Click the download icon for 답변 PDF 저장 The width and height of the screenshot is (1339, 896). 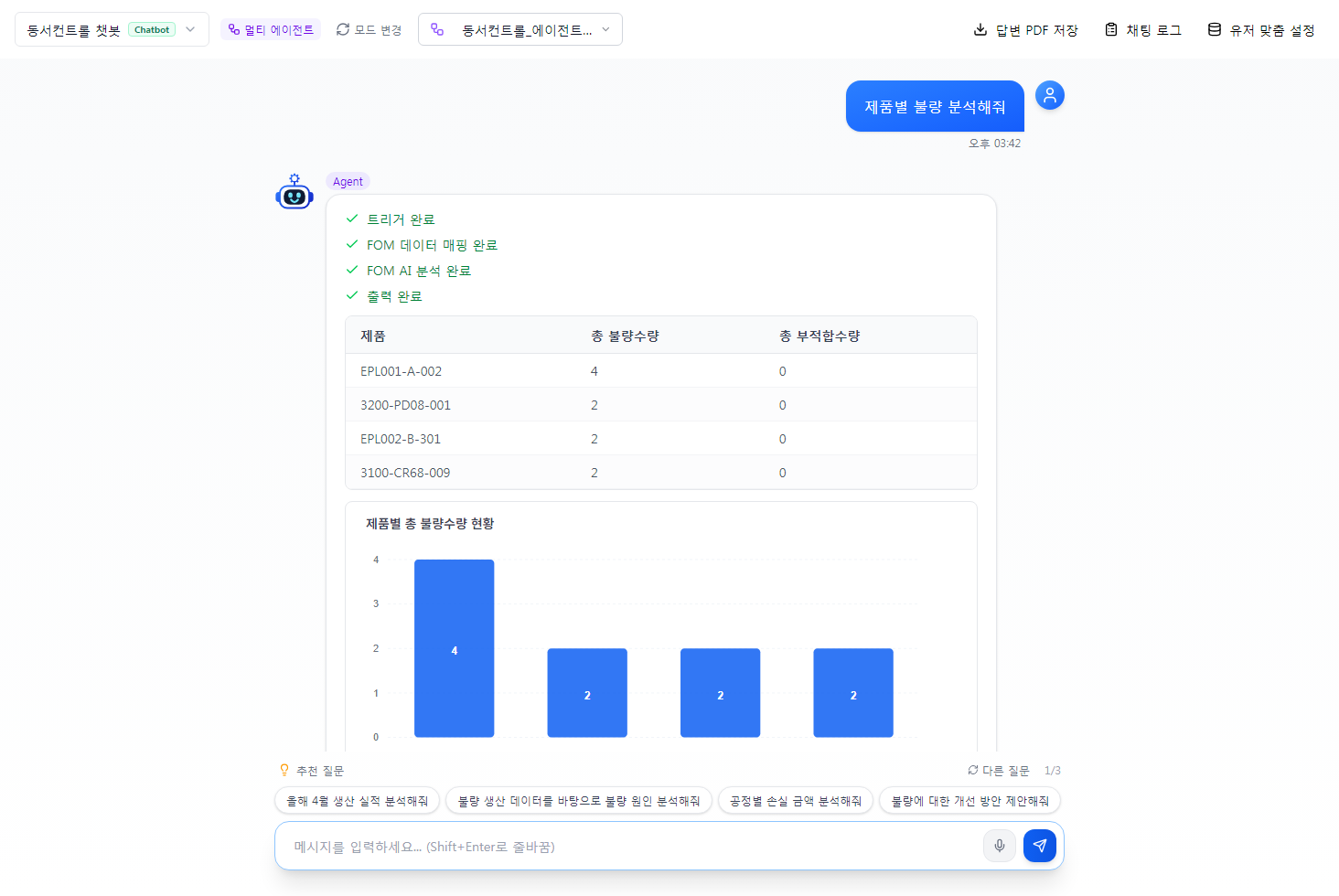pyautogui.click(x=980, y=29)
